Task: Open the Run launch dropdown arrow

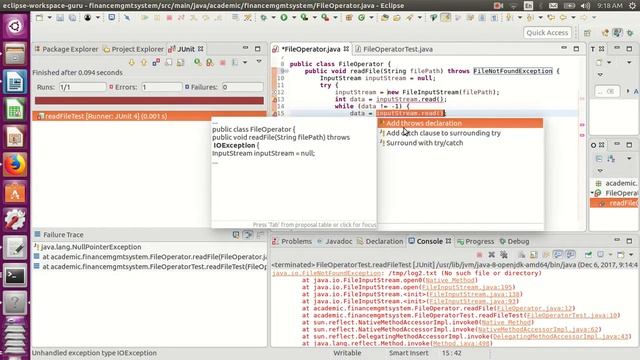Action: pyautogui.click(x=293, y=18)
